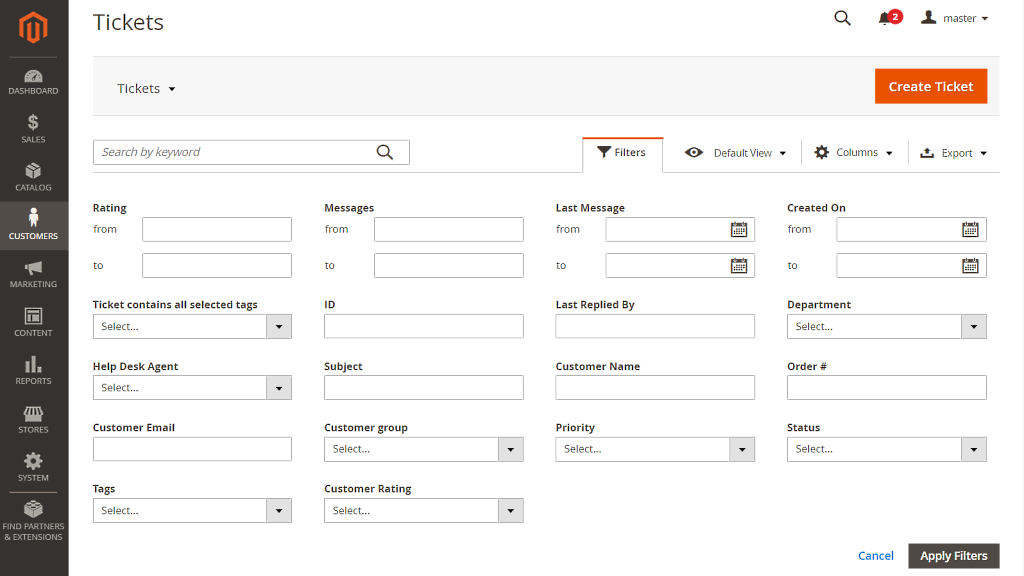Viewport: 1024px width, 576px height.
Task: Focus the Order # field
Action: coord(886,388)
